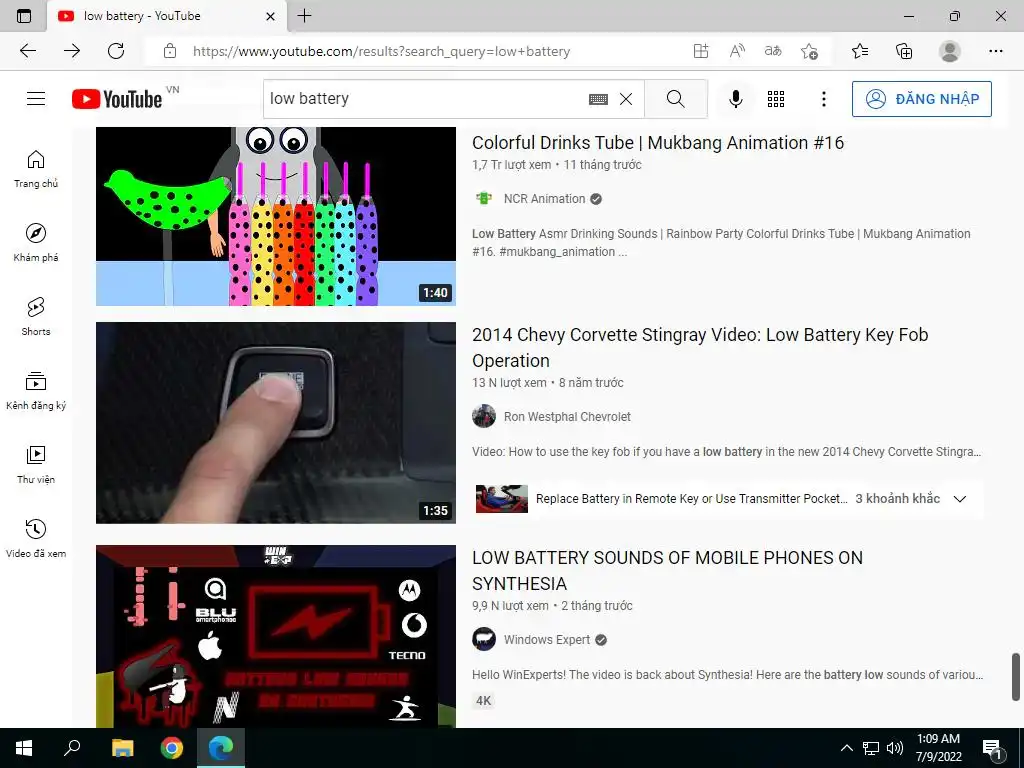1024x768 pixels.
Task: Open the Low Battery Sounds Synthesia thumbnail
Action: pos(276,636)
